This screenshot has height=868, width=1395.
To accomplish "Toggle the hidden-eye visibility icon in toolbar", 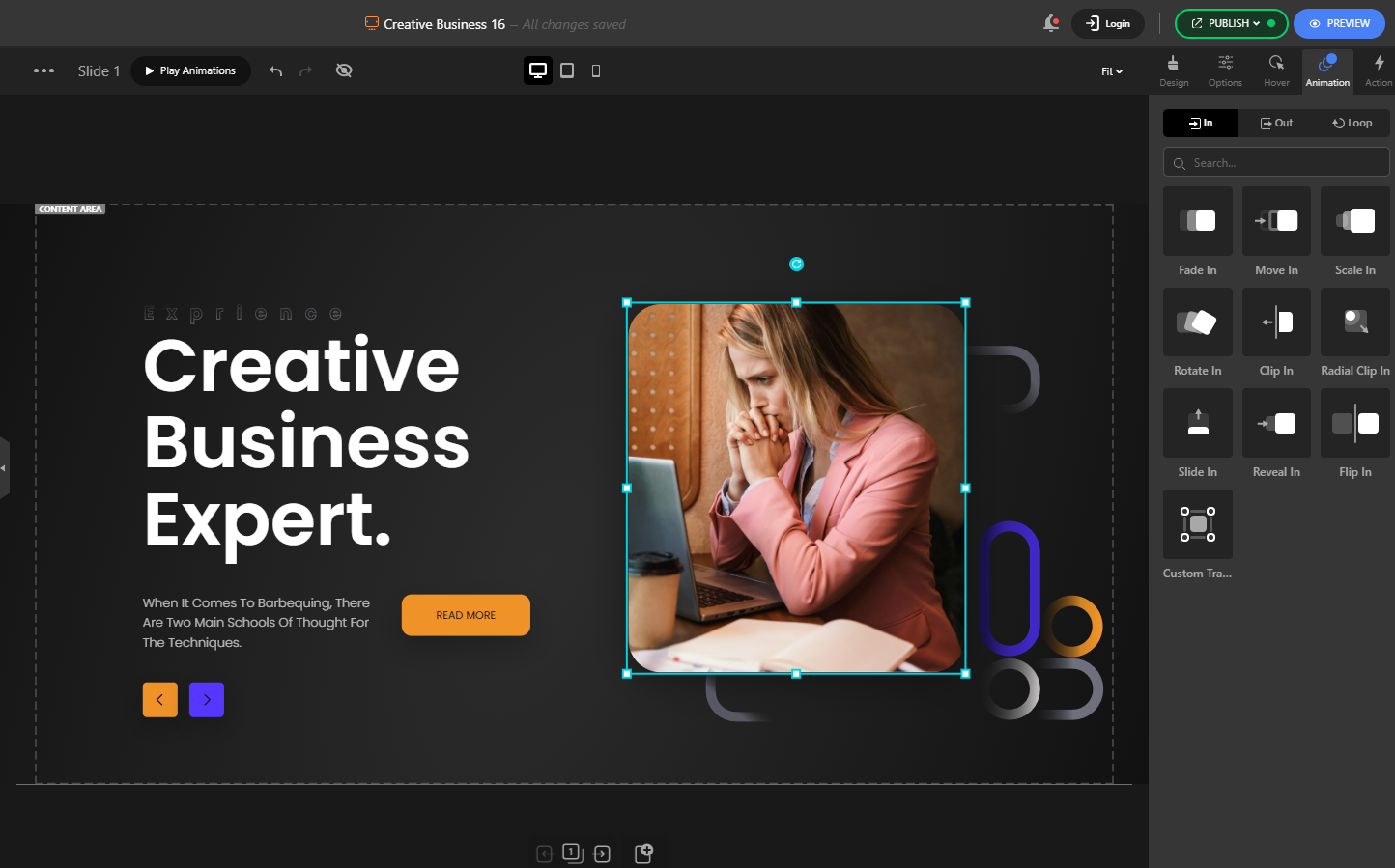I will 344,70.
